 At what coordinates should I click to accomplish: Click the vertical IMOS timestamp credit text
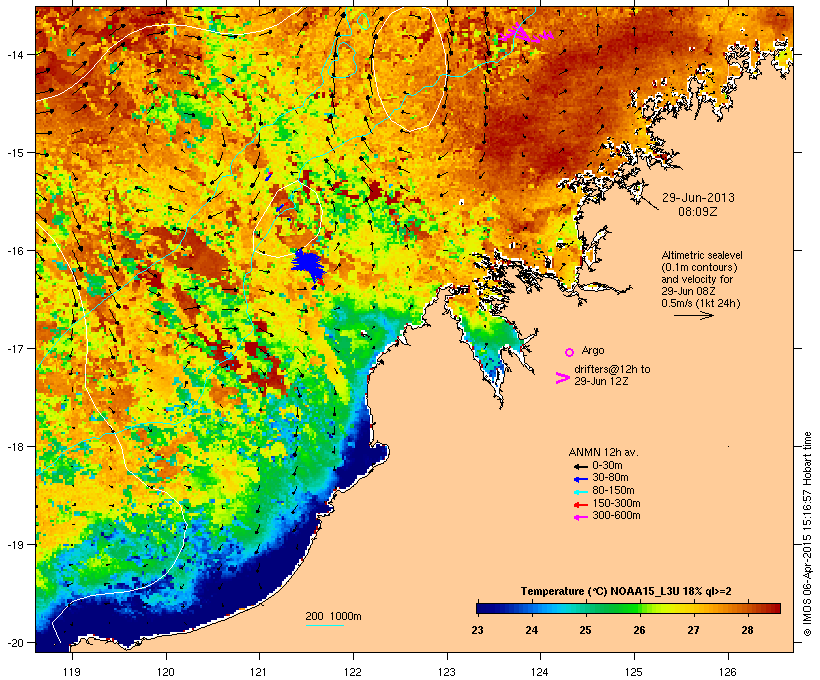[x=808, y=534]
